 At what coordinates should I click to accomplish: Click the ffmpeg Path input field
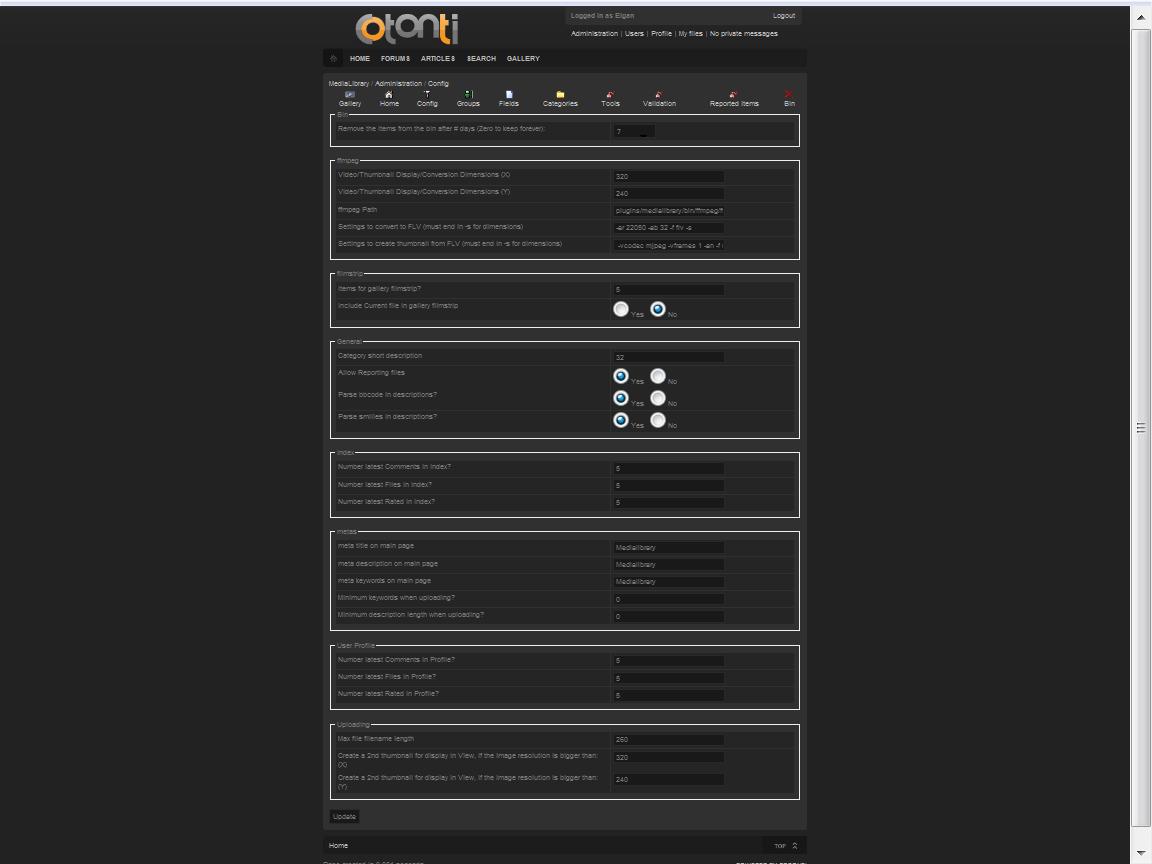pos(668,211)
